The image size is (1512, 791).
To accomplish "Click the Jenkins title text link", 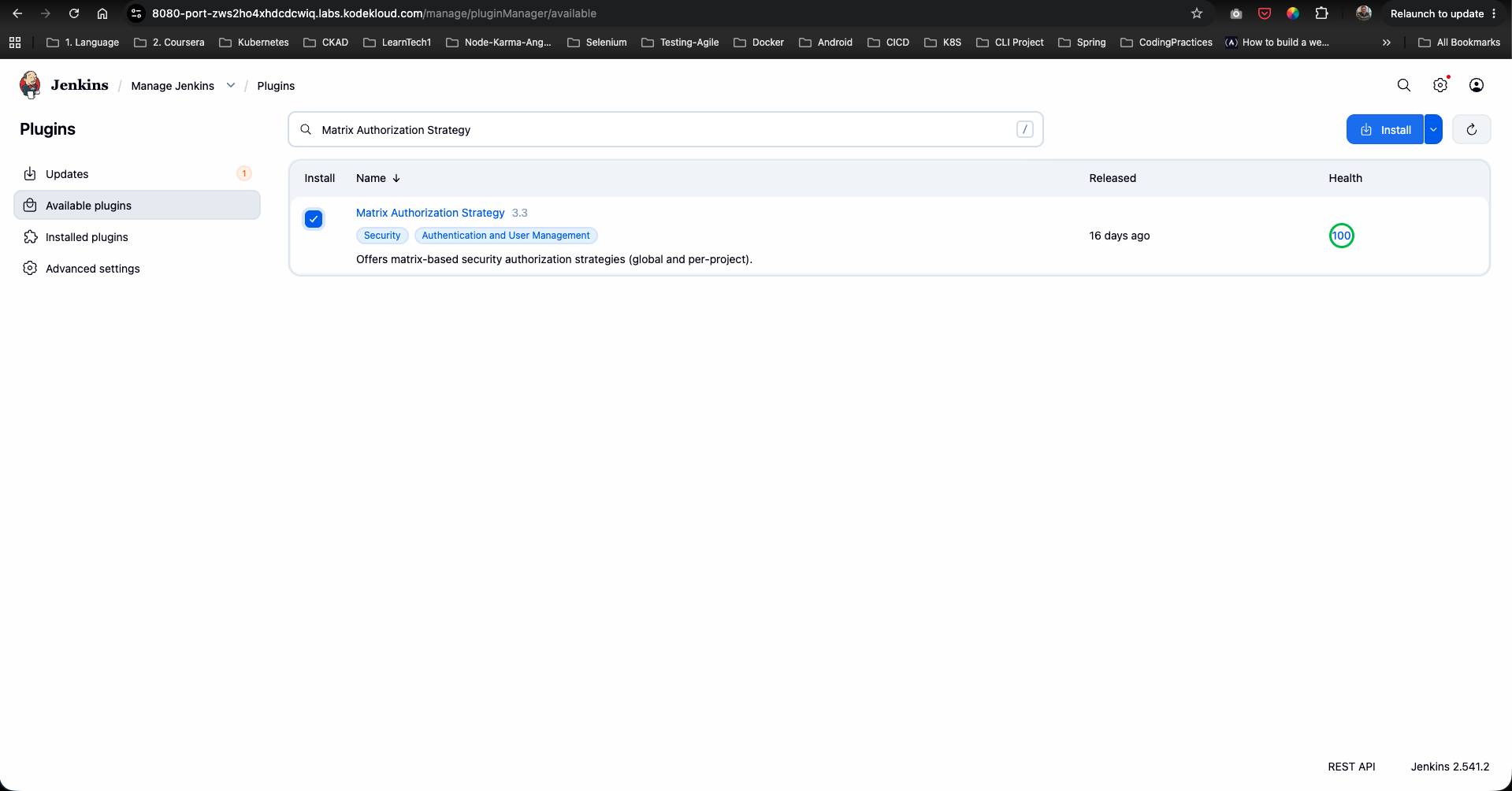I will coord(80,85).
